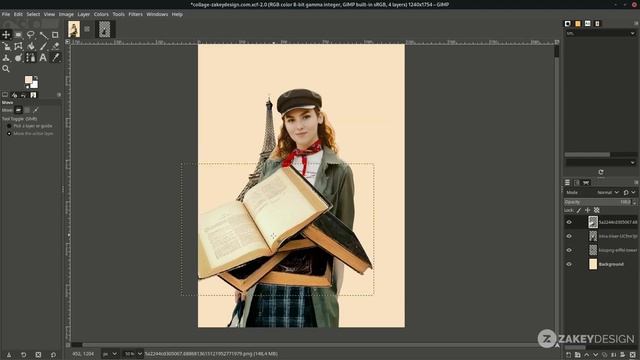The width and height of the screenshot is (640, 360).
Task: Open tool options tab configuration menu
Action: click(x=59, y=95)
